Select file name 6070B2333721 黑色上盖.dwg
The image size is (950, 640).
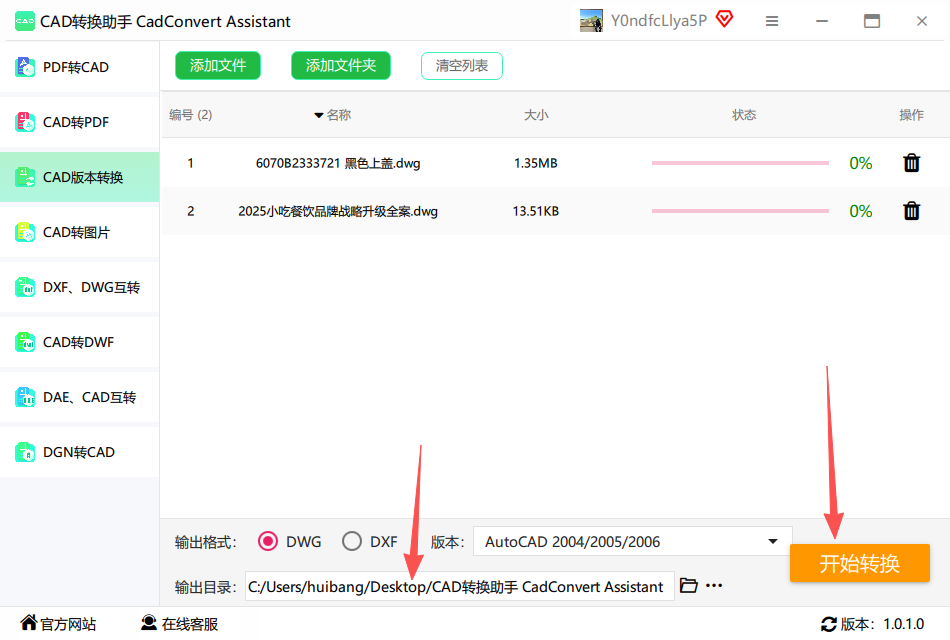(x=338, y=163)
